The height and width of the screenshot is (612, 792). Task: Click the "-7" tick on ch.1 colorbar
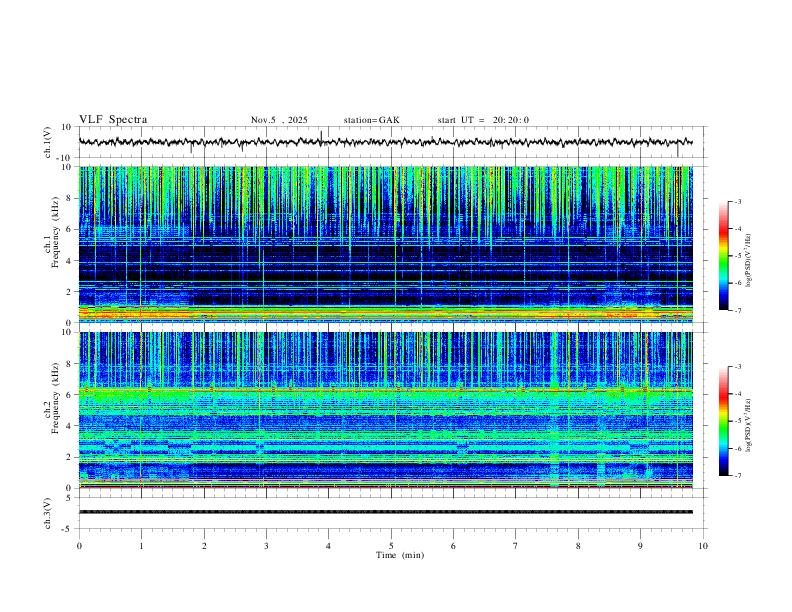point(737,310)
